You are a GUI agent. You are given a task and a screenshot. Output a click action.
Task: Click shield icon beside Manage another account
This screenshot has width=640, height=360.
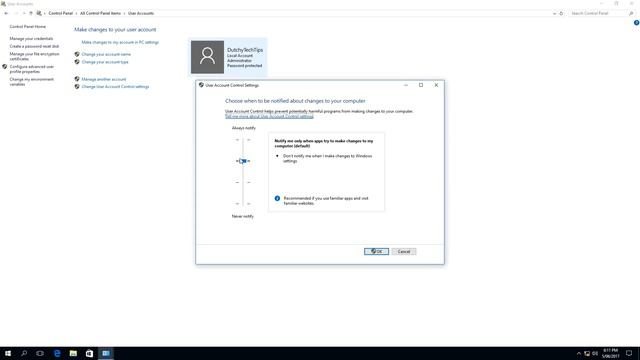pyautogui.click(x=77, y=79)
